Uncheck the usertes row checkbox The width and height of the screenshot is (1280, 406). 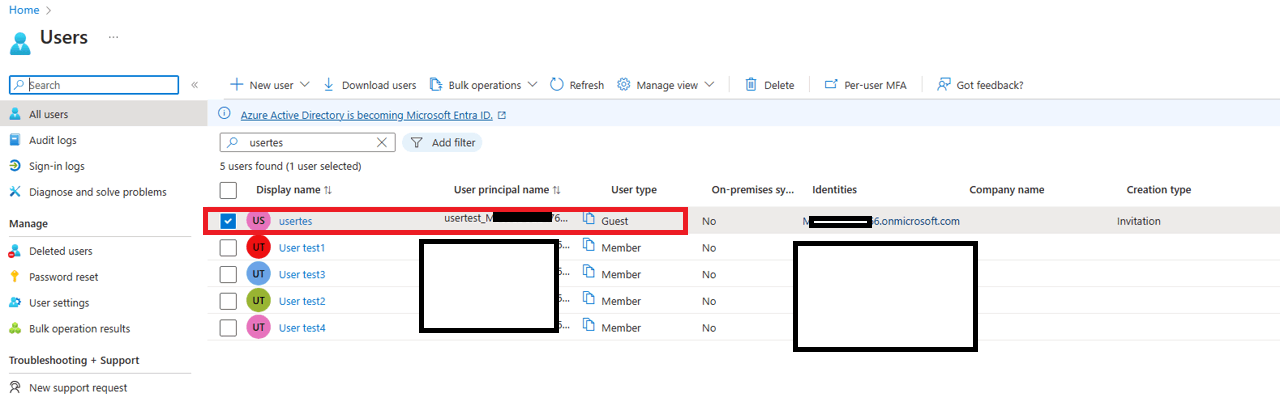pos(228,220)
